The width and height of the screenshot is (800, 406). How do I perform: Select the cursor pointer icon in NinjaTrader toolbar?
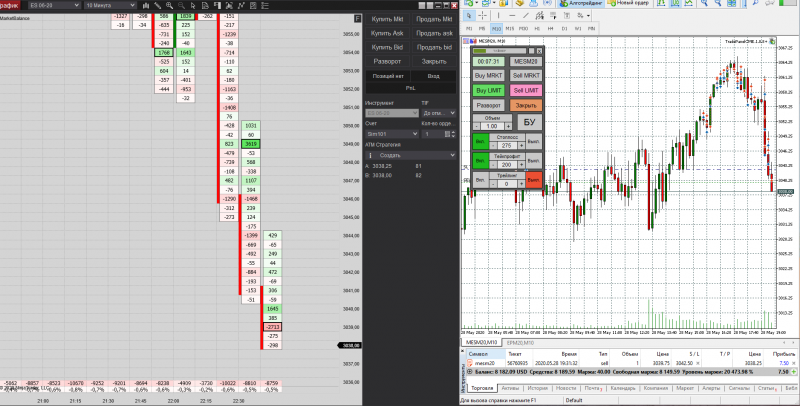point(193,6)
